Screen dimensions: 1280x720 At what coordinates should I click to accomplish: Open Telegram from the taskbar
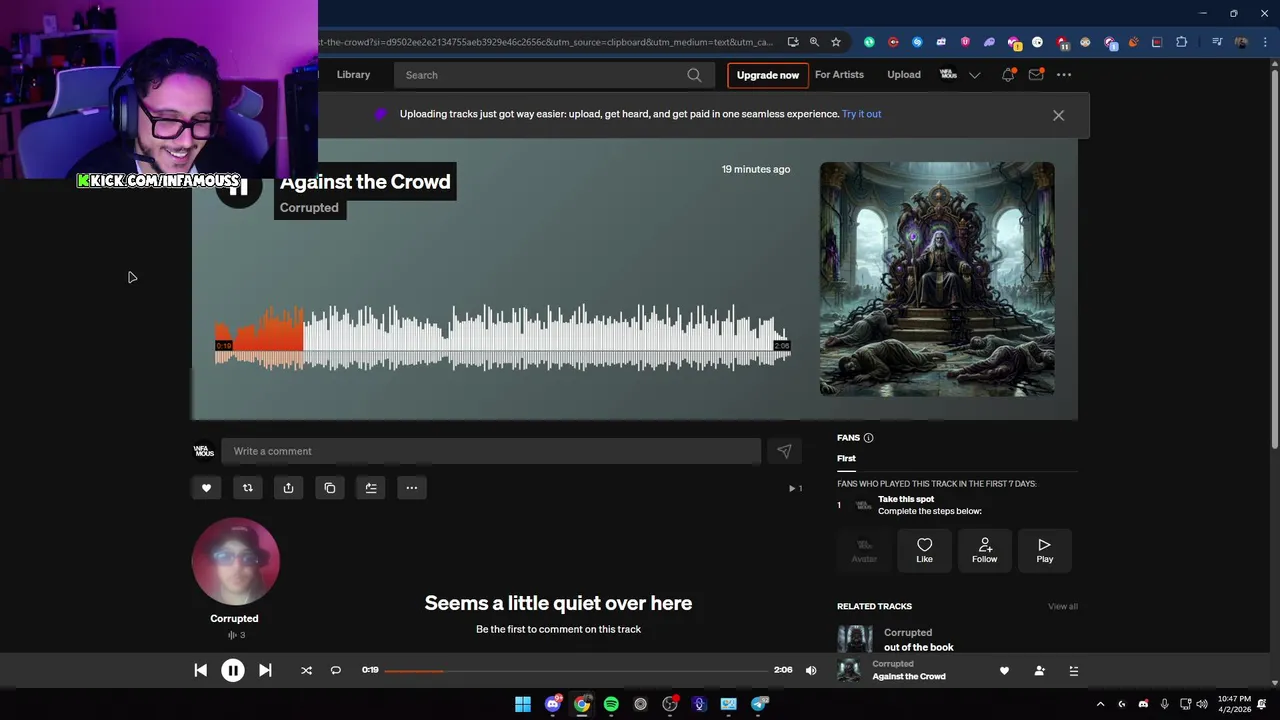(x=759, y=704)
